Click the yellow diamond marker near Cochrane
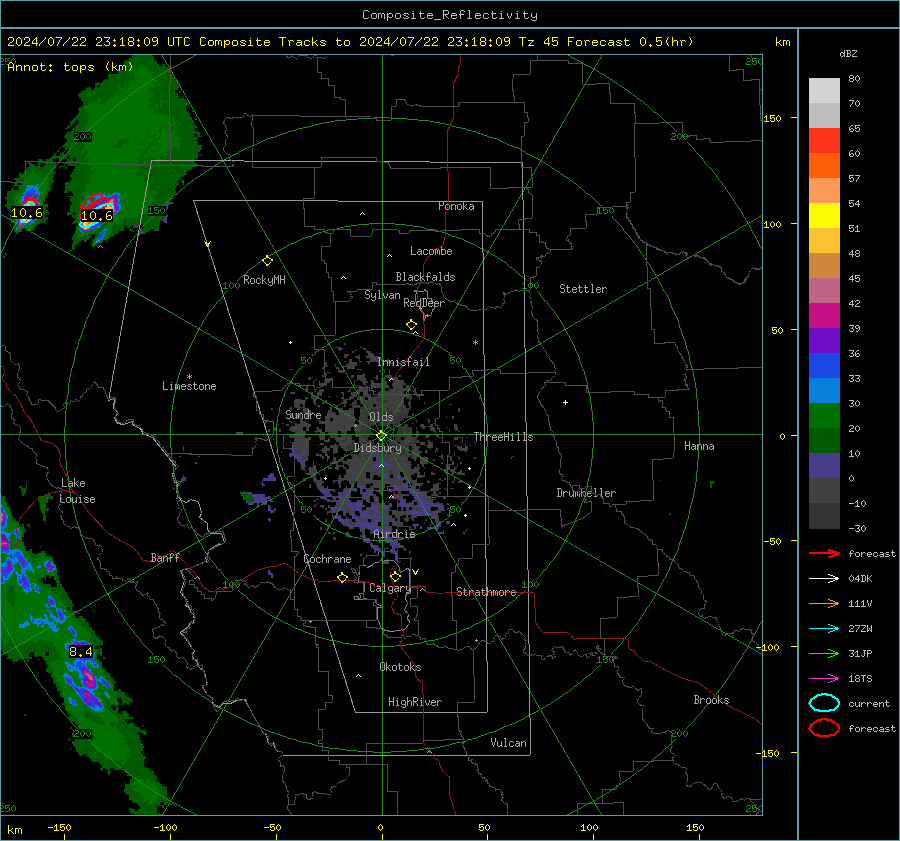 coord(342,577)
